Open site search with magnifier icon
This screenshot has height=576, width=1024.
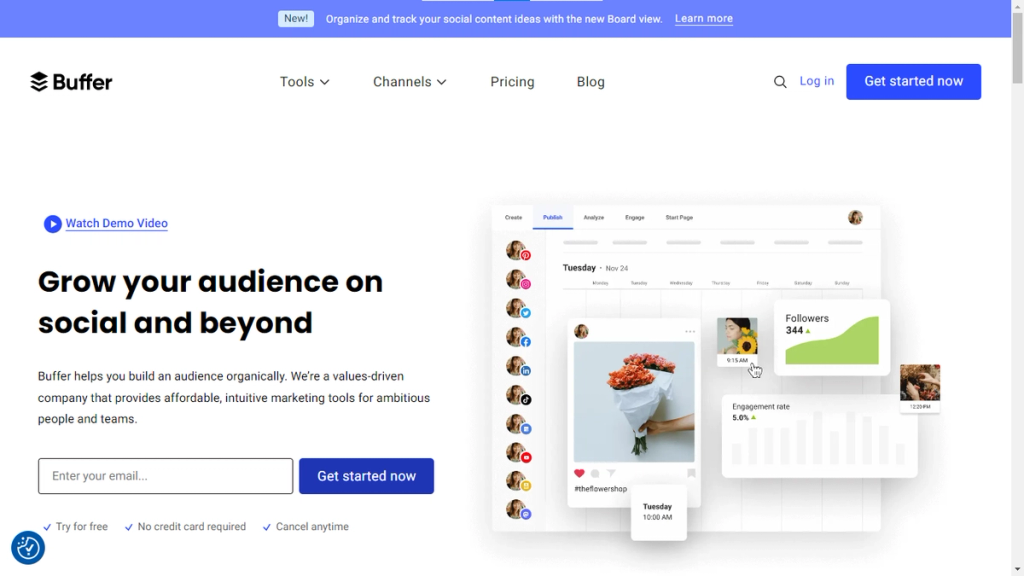[780, 82]
